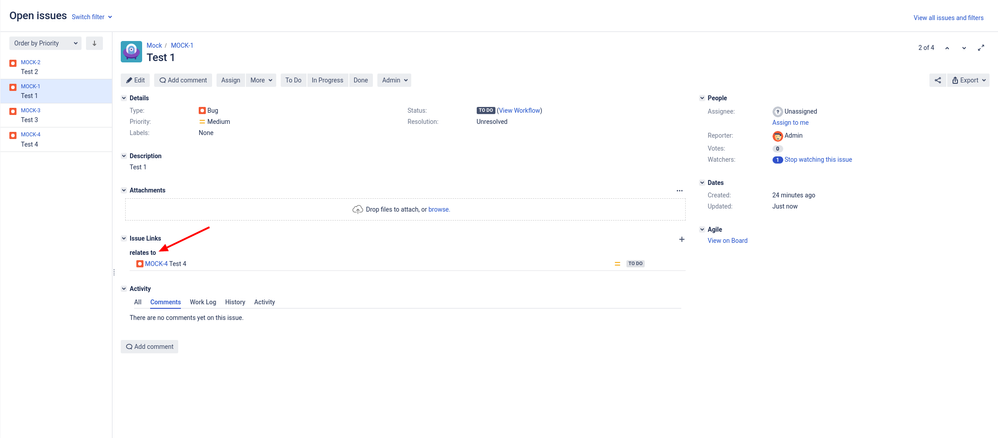Screen dimensions: 998x438
Task: Click Stop watching this issue link
Action: pyautogui.click(x=819, y=160)
